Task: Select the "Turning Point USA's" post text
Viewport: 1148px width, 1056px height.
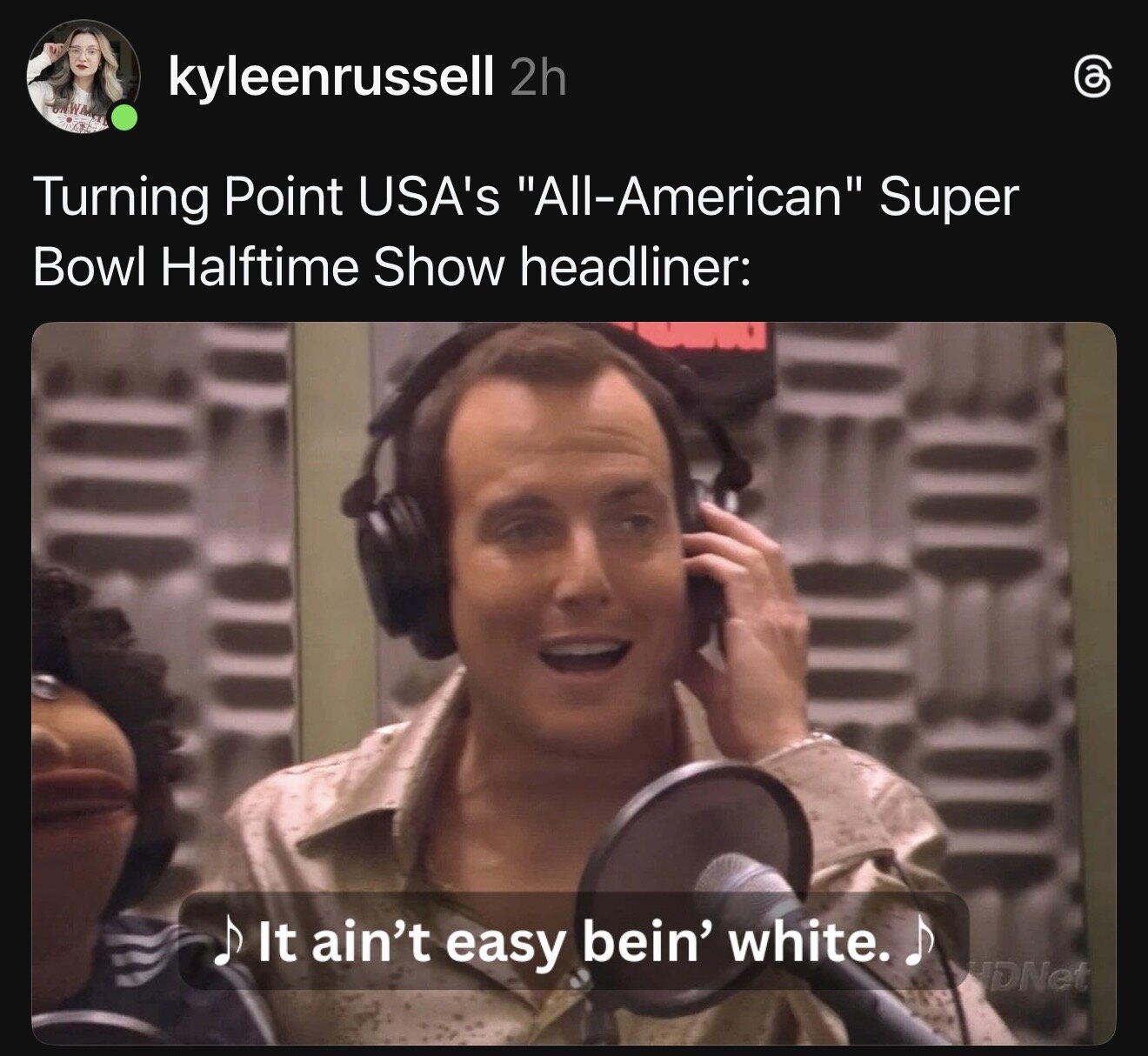Action: [x=266, y=197]
